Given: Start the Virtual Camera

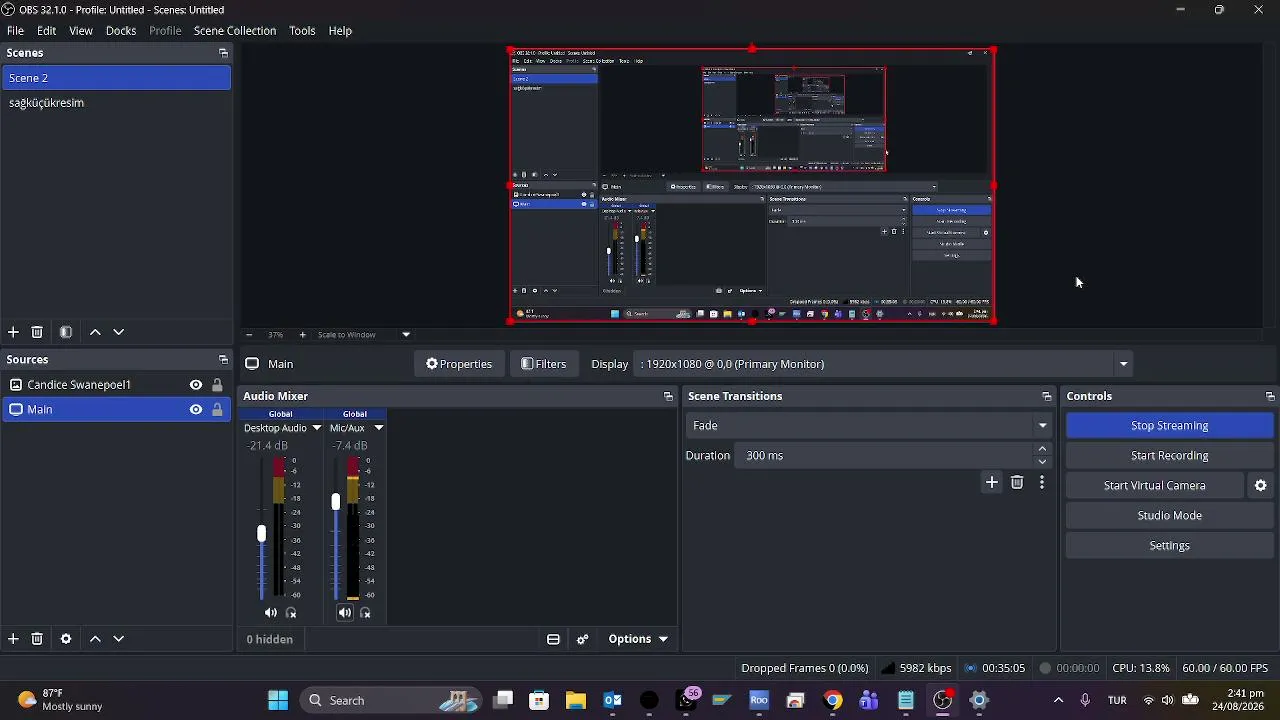Looking at the screenshot, I should point(1154,486).
